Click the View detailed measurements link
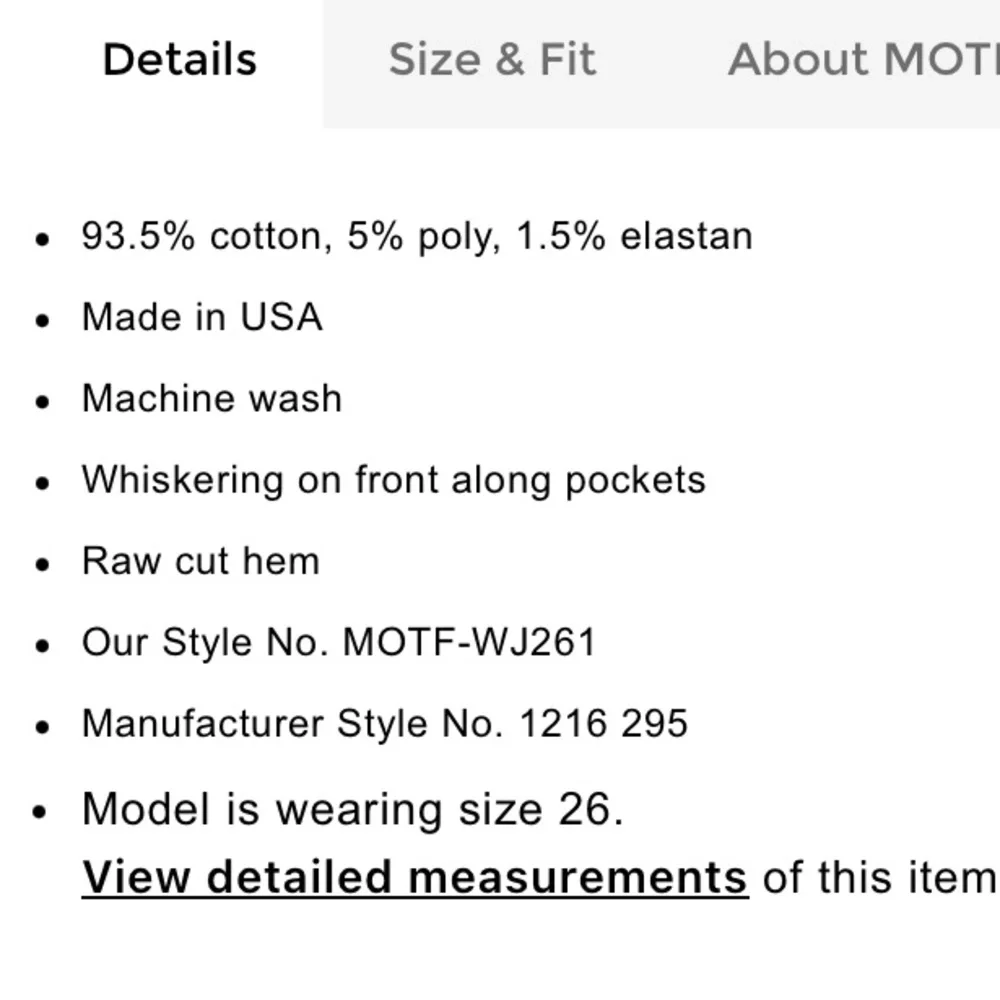The height and width of the screenshot is (1000, 1000). 415,875
